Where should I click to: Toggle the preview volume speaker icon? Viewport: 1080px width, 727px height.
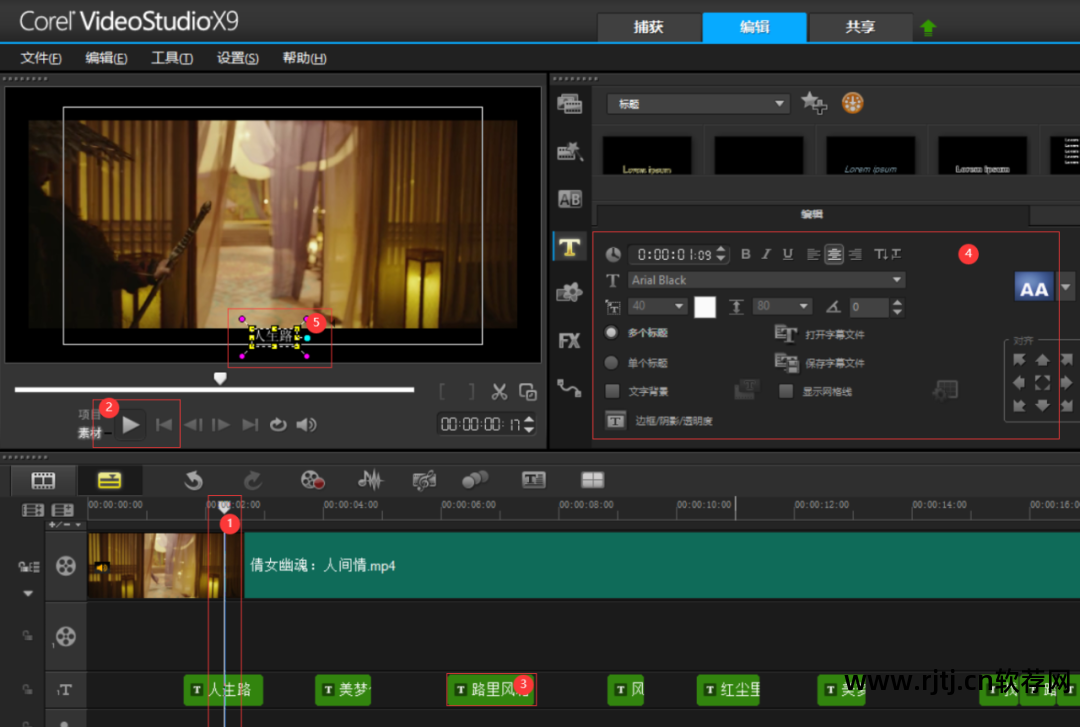coord(306,425)
